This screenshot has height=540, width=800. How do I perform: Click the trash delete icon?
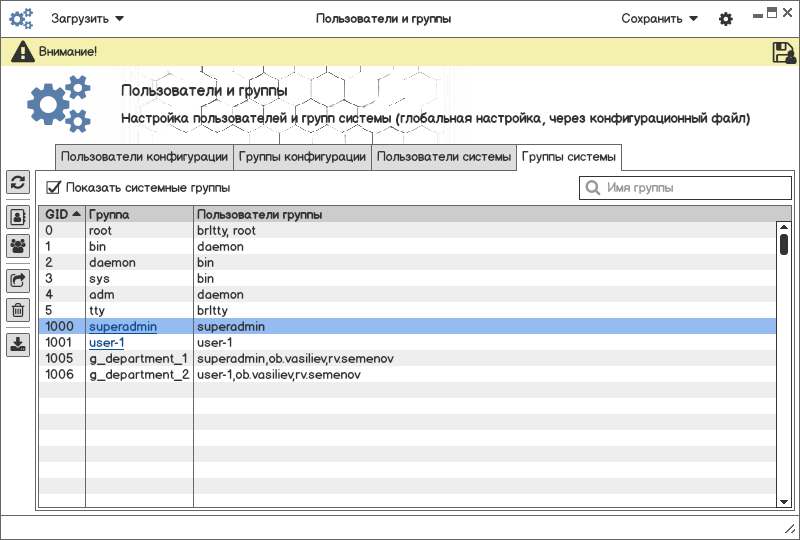pos(18,310)
